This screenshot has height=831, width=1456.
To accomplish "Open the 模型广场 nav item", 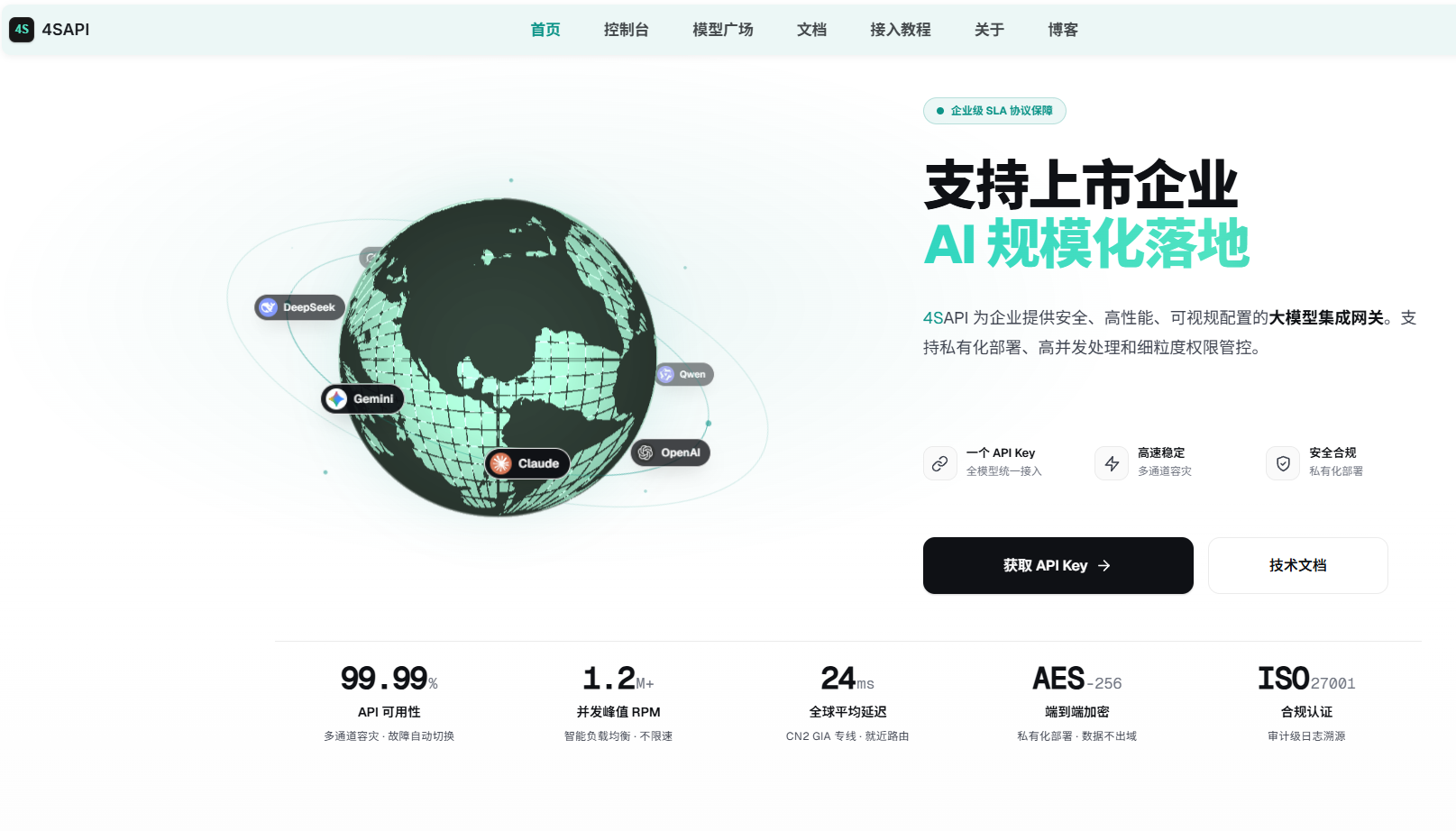I will pyautogui.click(x=723, y=30).
